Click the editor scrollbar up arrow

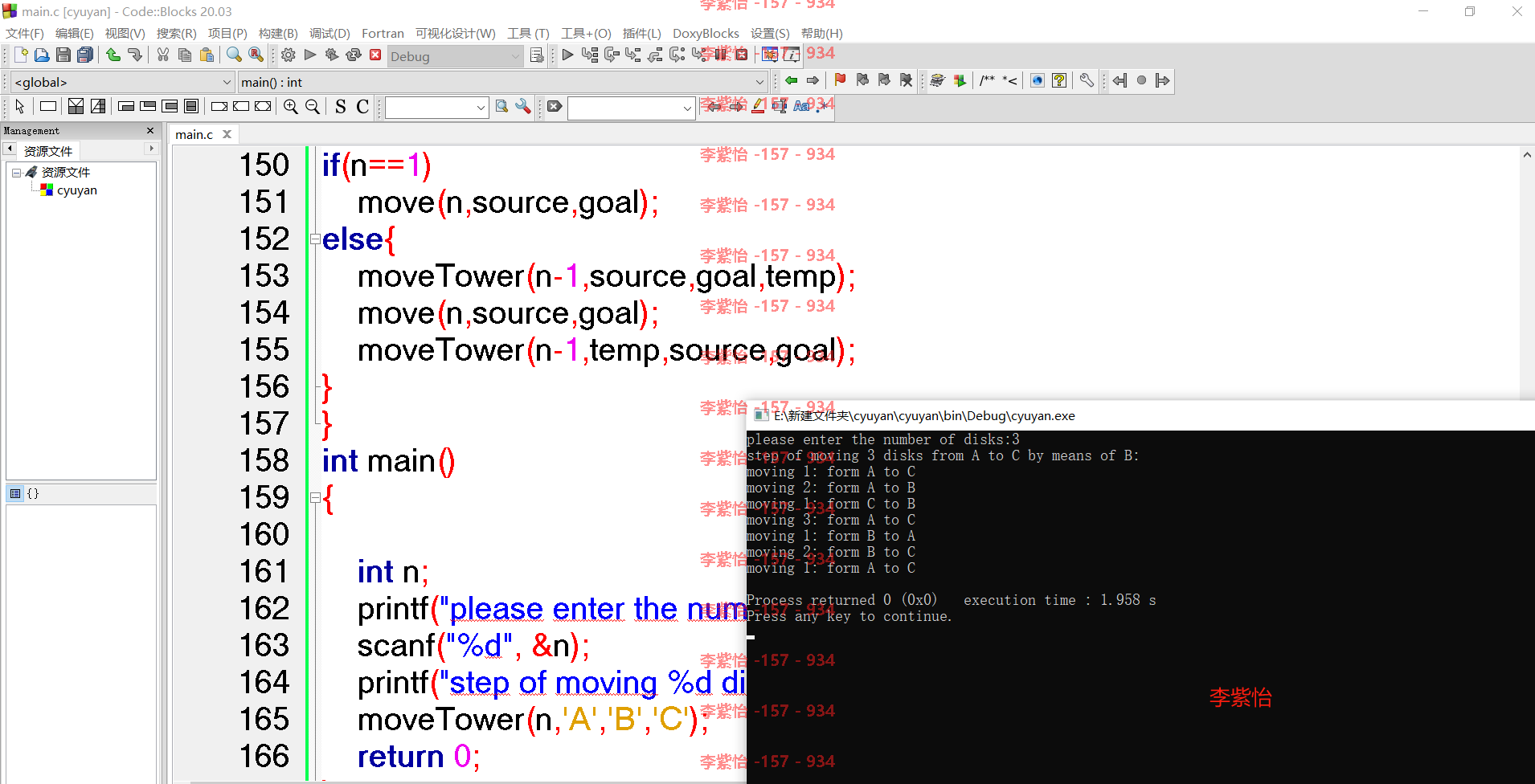click(x=1526, y=154)
